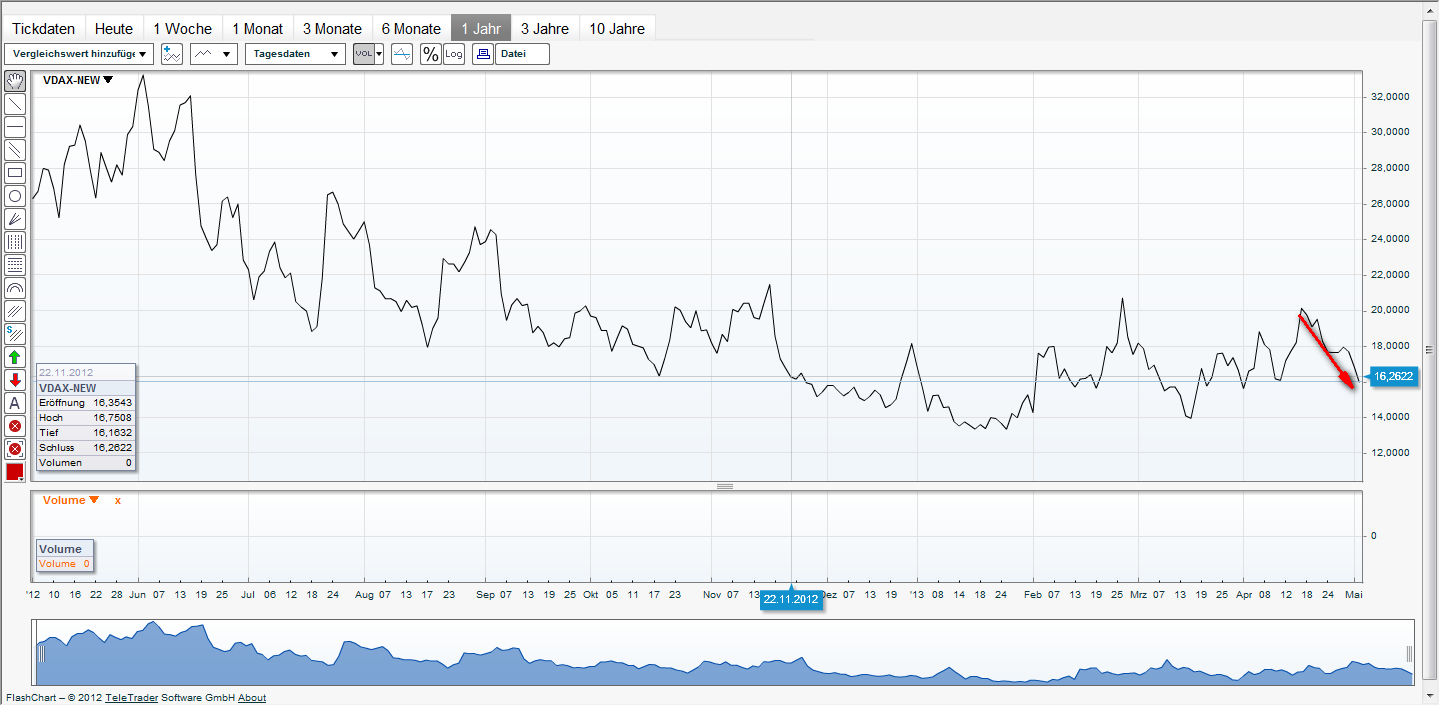
Task: Toggle the VOL volume indicator button
Action: click(364, 54)
